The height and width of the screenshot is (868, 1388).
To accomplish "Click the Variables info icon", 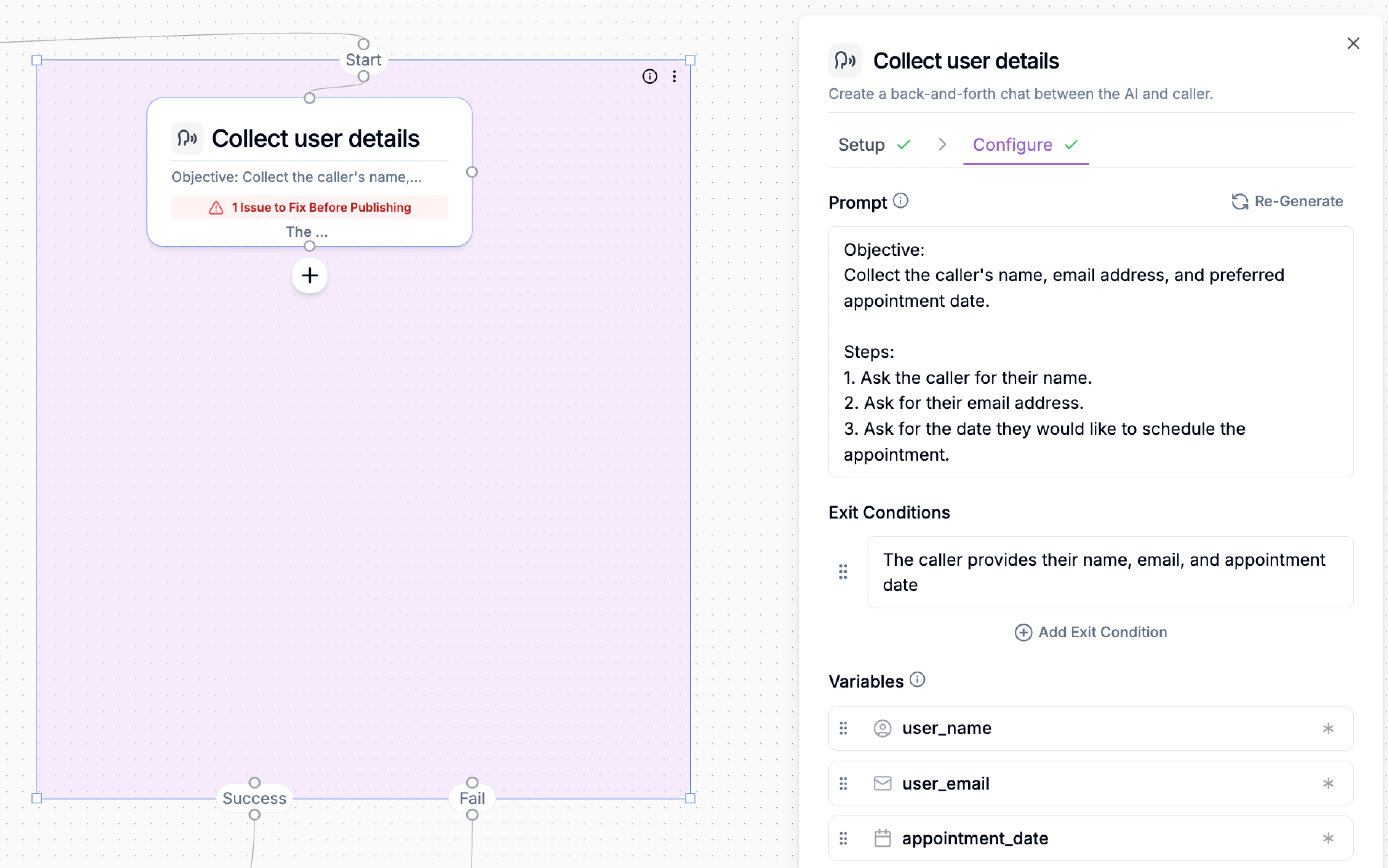I will (x=917, y=680).
